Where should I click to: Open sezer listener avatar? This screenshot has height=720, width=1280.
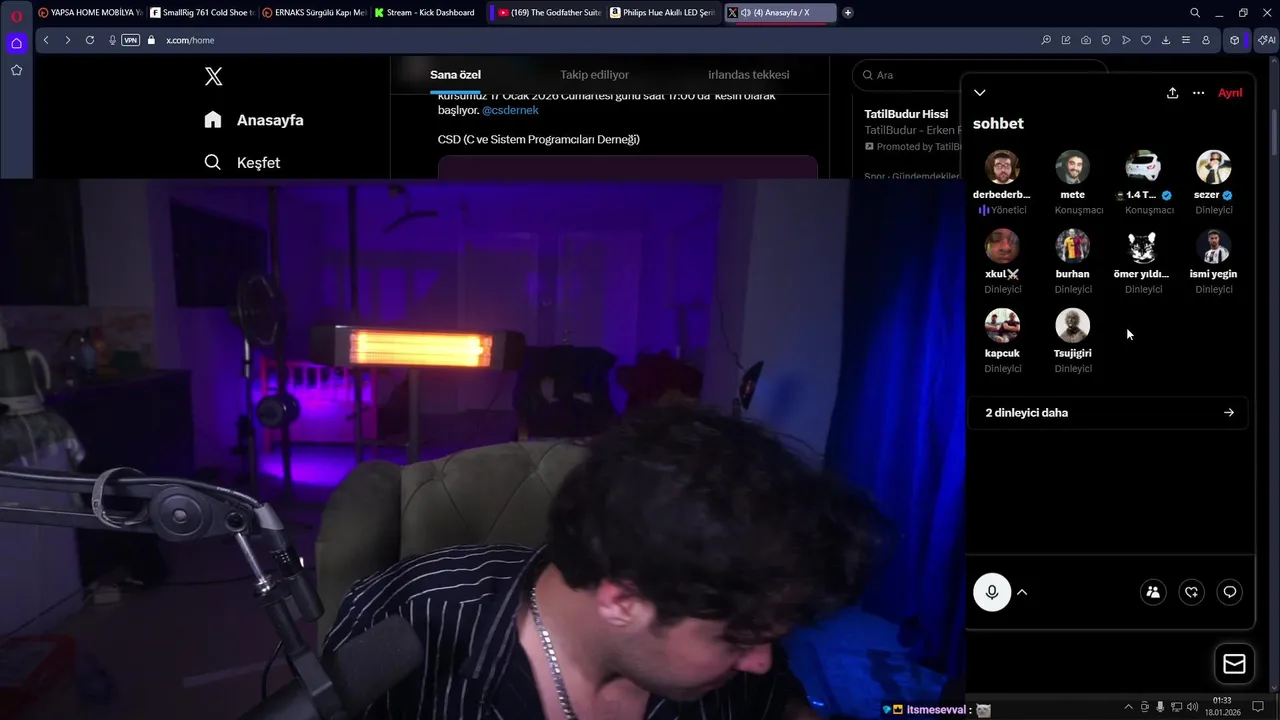1214,167
